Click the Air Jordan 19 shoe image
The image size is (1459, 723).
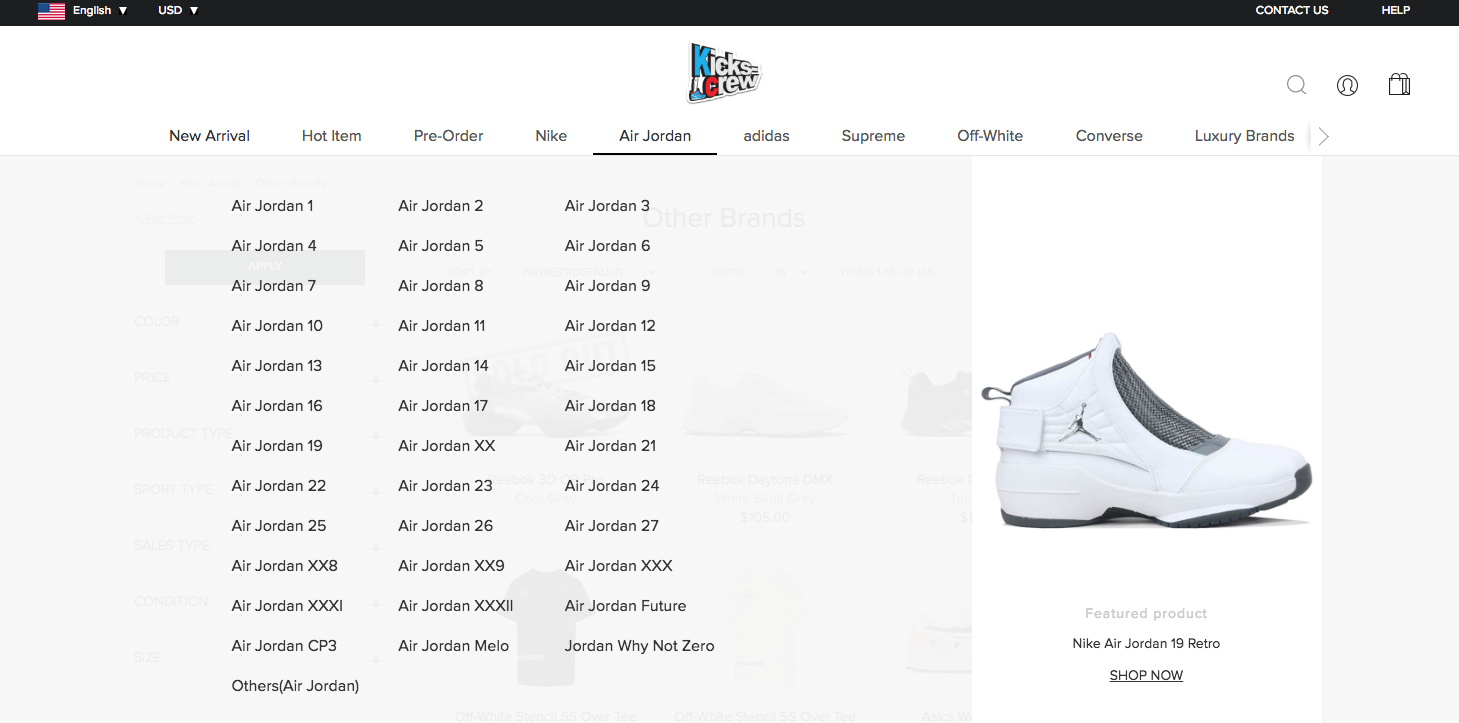click(1146, 429)
